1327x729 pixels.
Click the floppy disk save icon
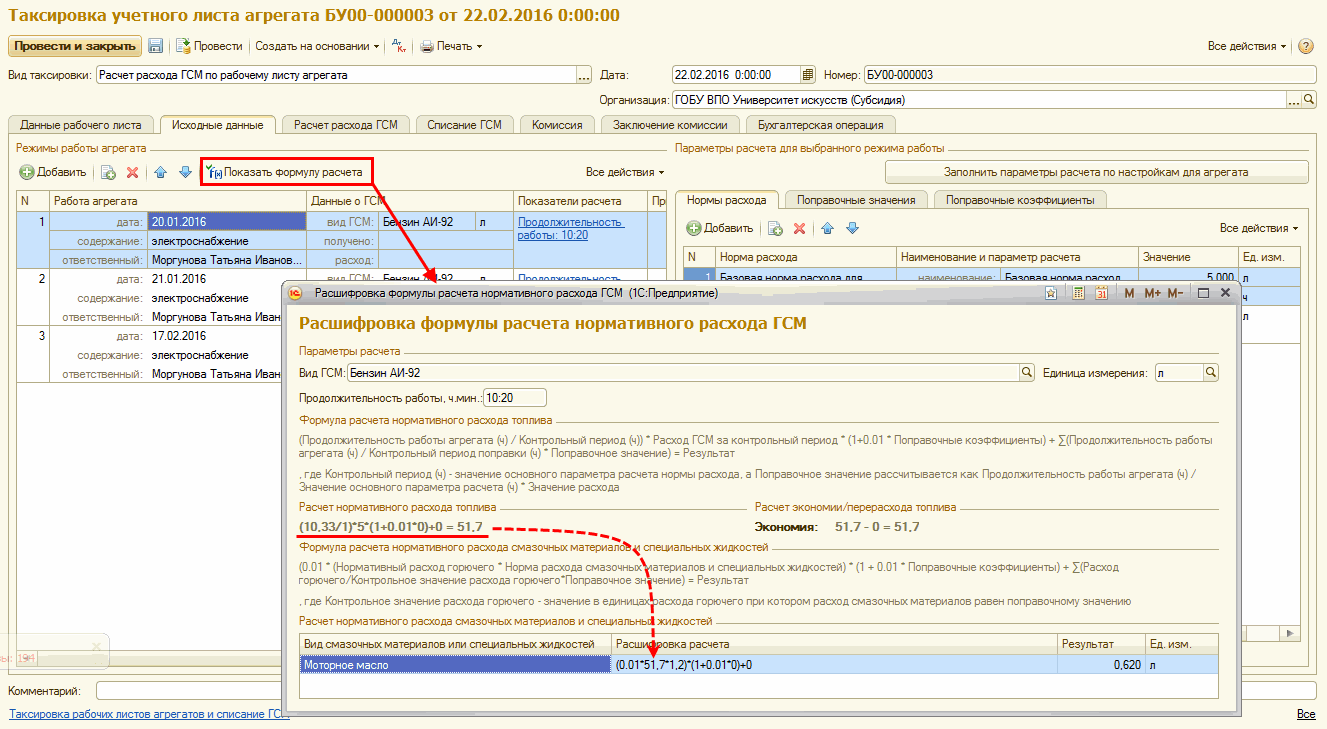point(156,46)
